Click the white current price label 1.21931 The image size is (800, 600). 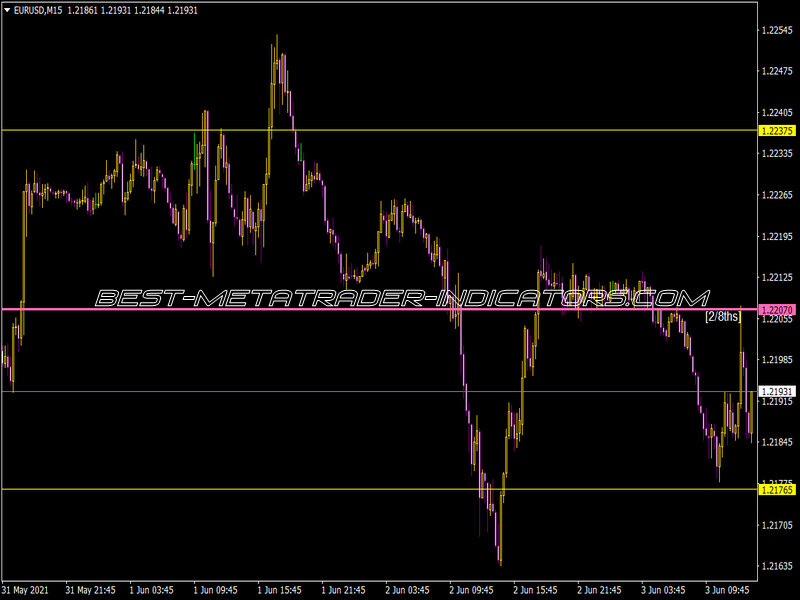point(777,391)
